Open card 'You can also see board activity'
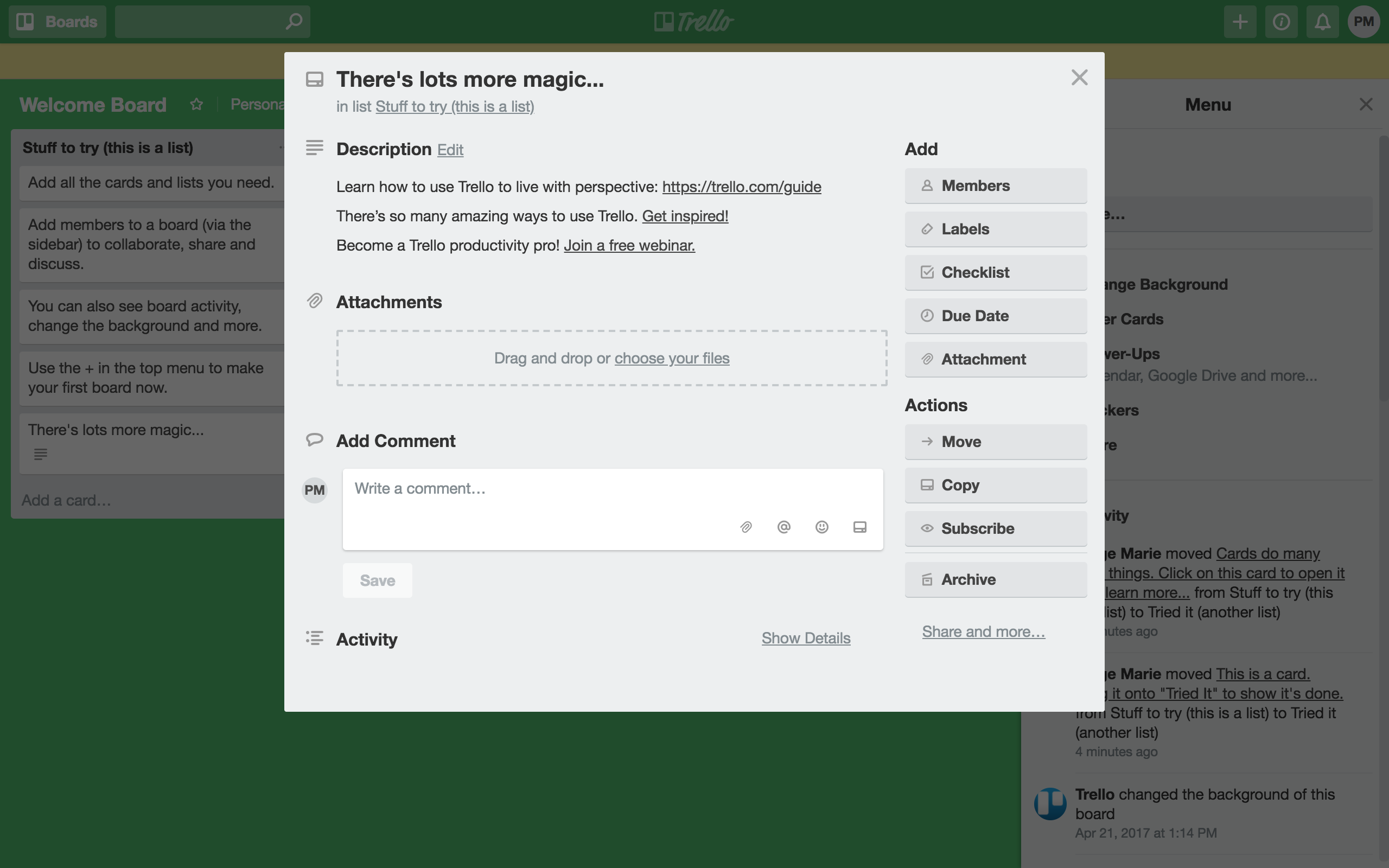The image size is (1389, 868). [x=151, y=316]
